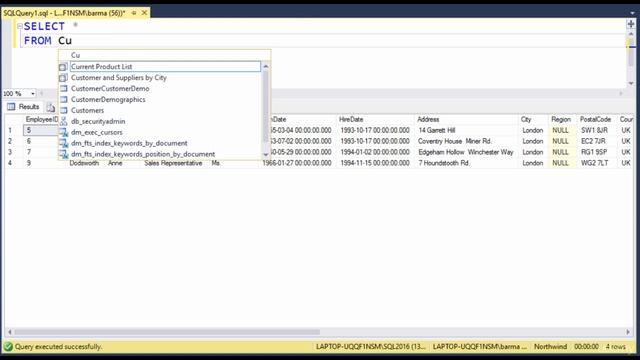Click the green query success check icon
Viewport: 640px width, 360px height.
pyautogui.click(x=8, y=347)
